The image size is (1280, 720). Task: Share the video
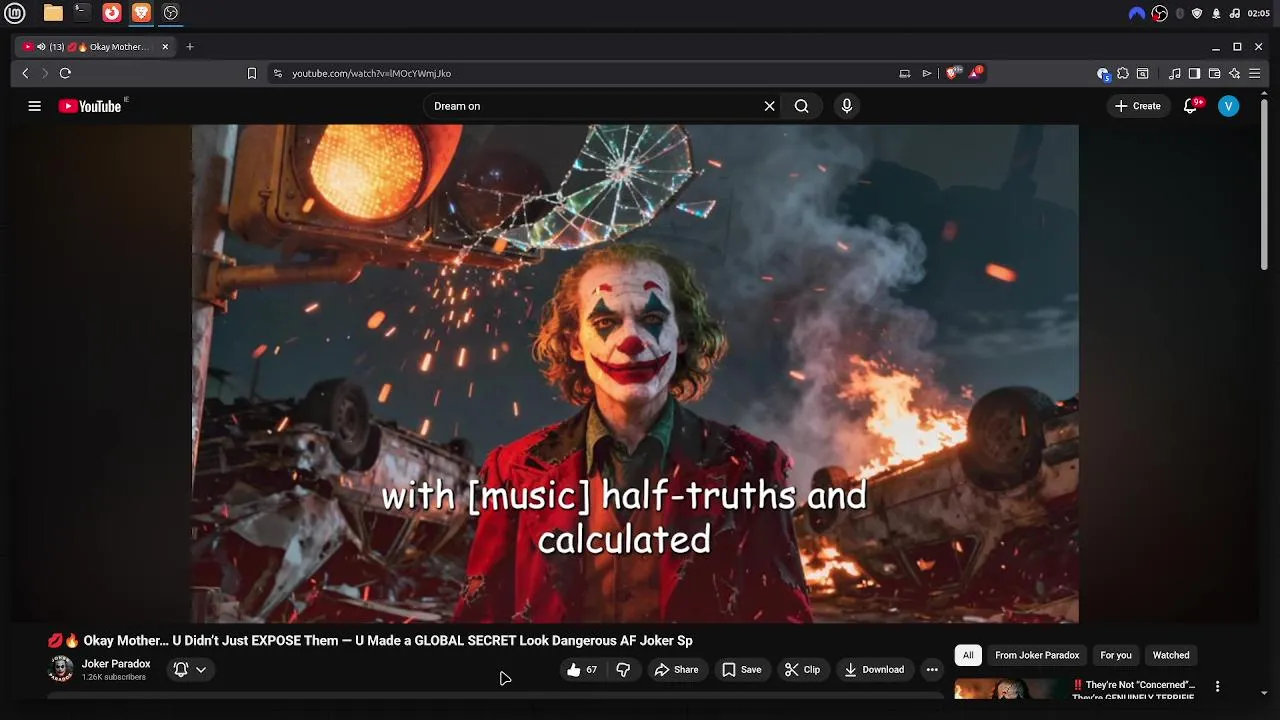point(676,670)
